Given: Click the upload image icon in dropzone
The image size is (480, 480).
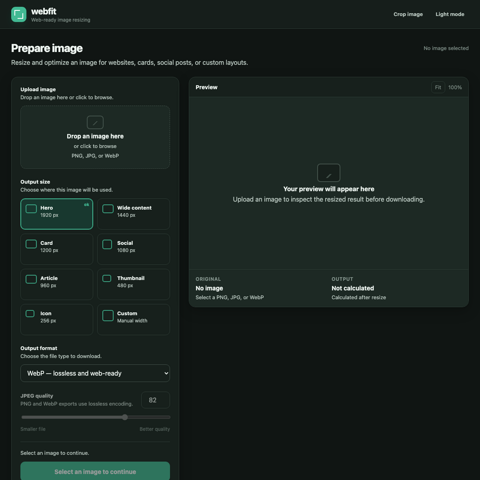Looking at the screenshot, I should tap(95, 122).
